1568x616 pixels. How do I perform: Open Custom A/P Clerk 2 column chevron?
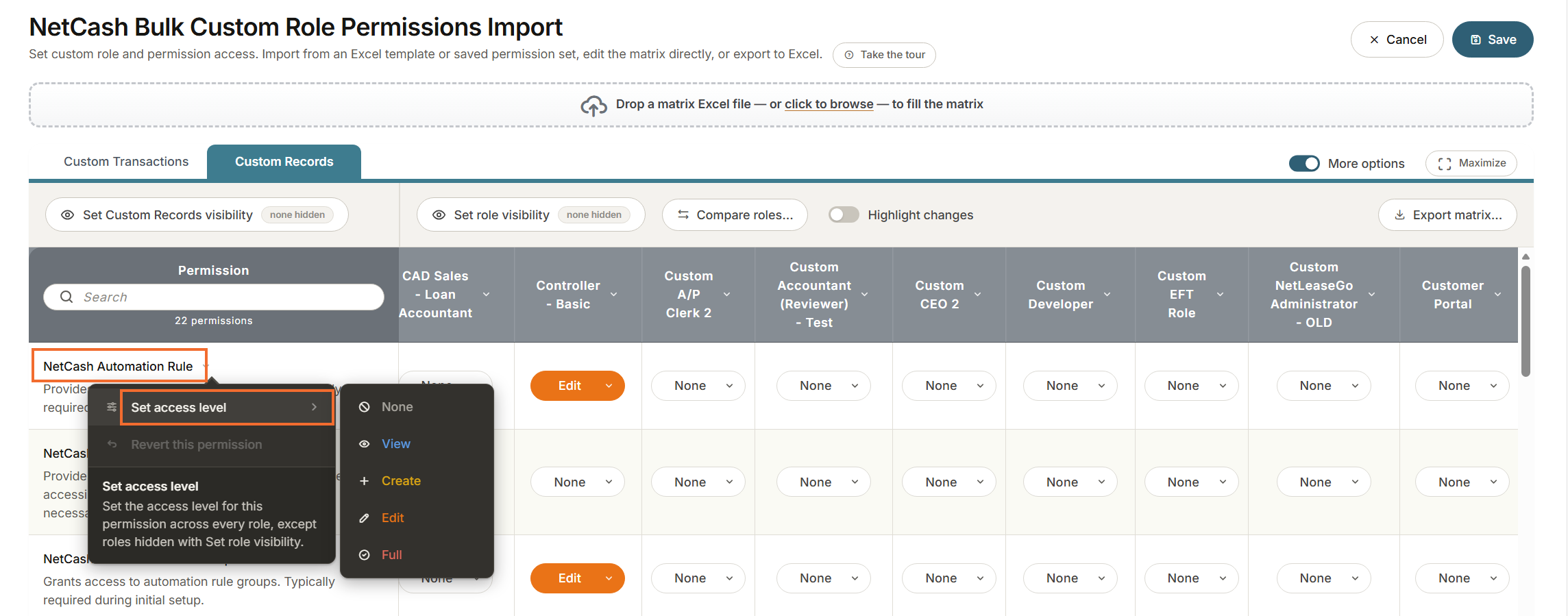[727, 295]
